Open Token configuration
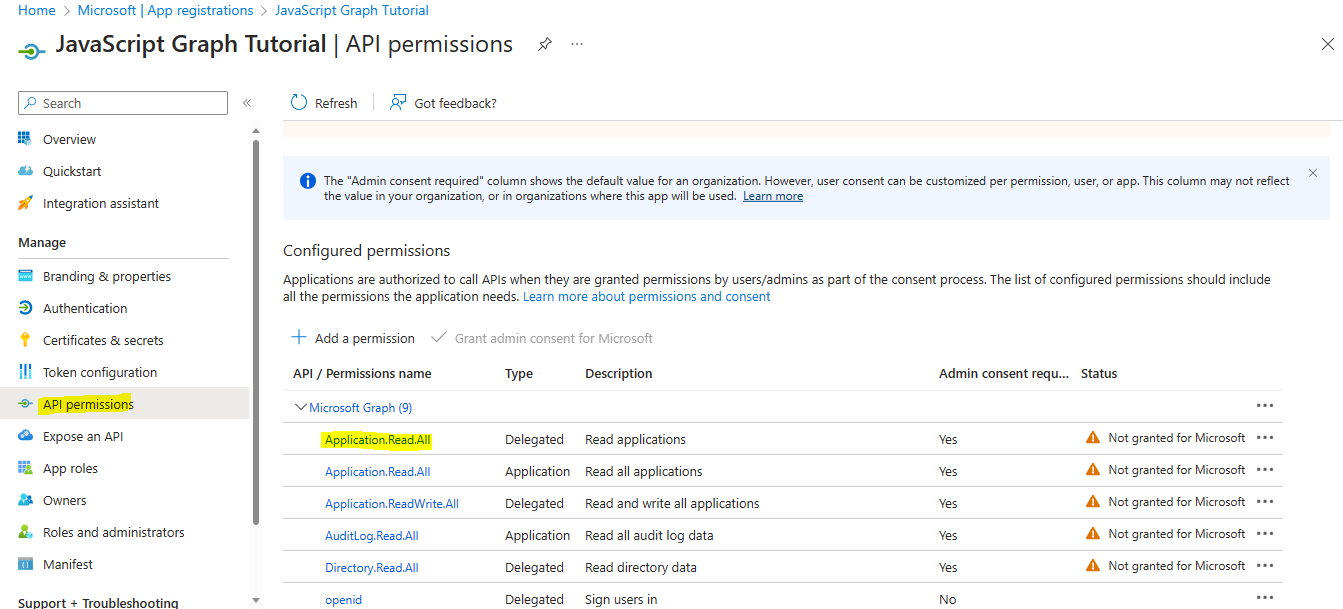1343x609 pixels. [x=100, y=372]
